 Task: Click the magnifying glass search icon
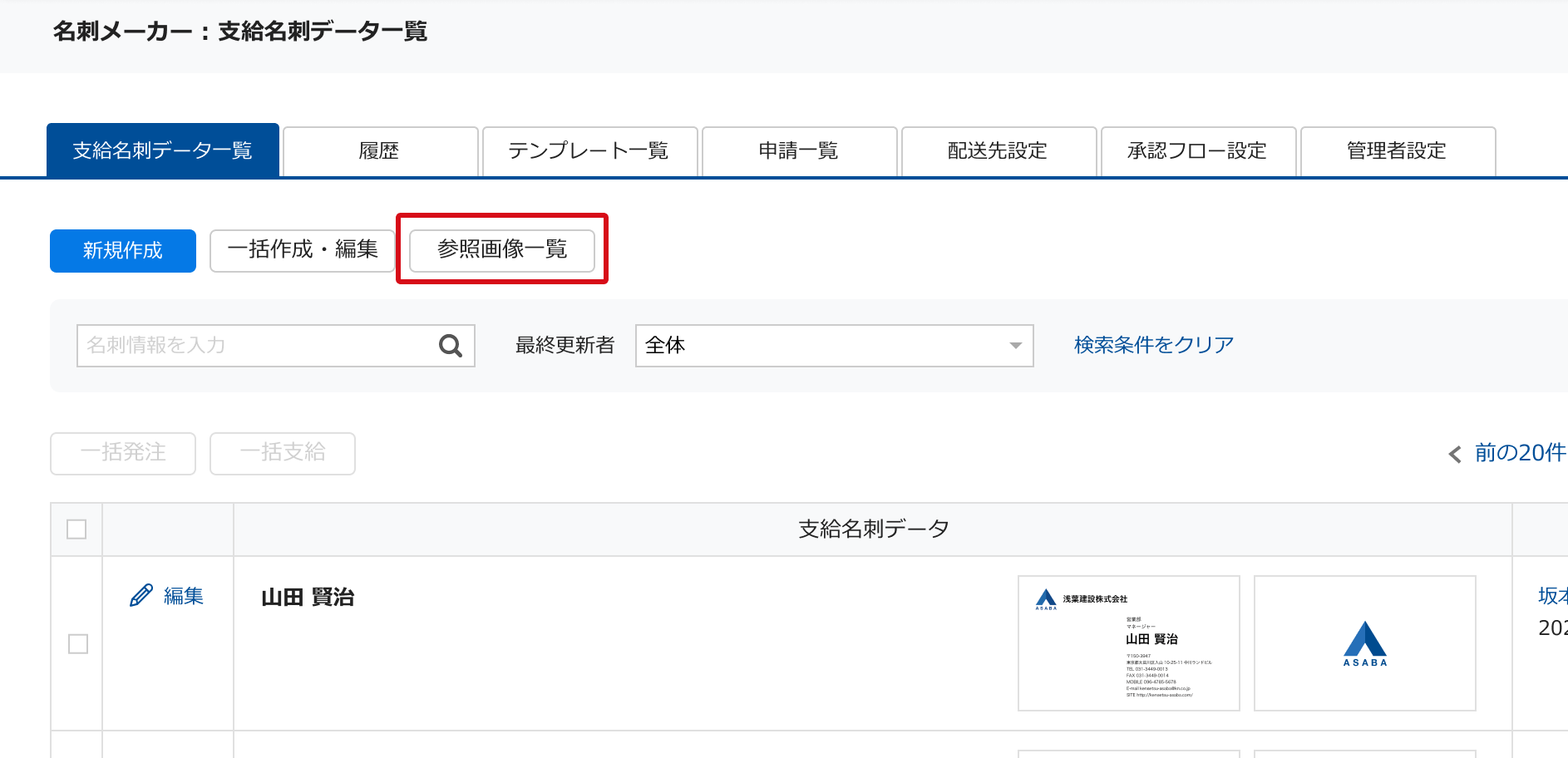(x=450, y=346)
